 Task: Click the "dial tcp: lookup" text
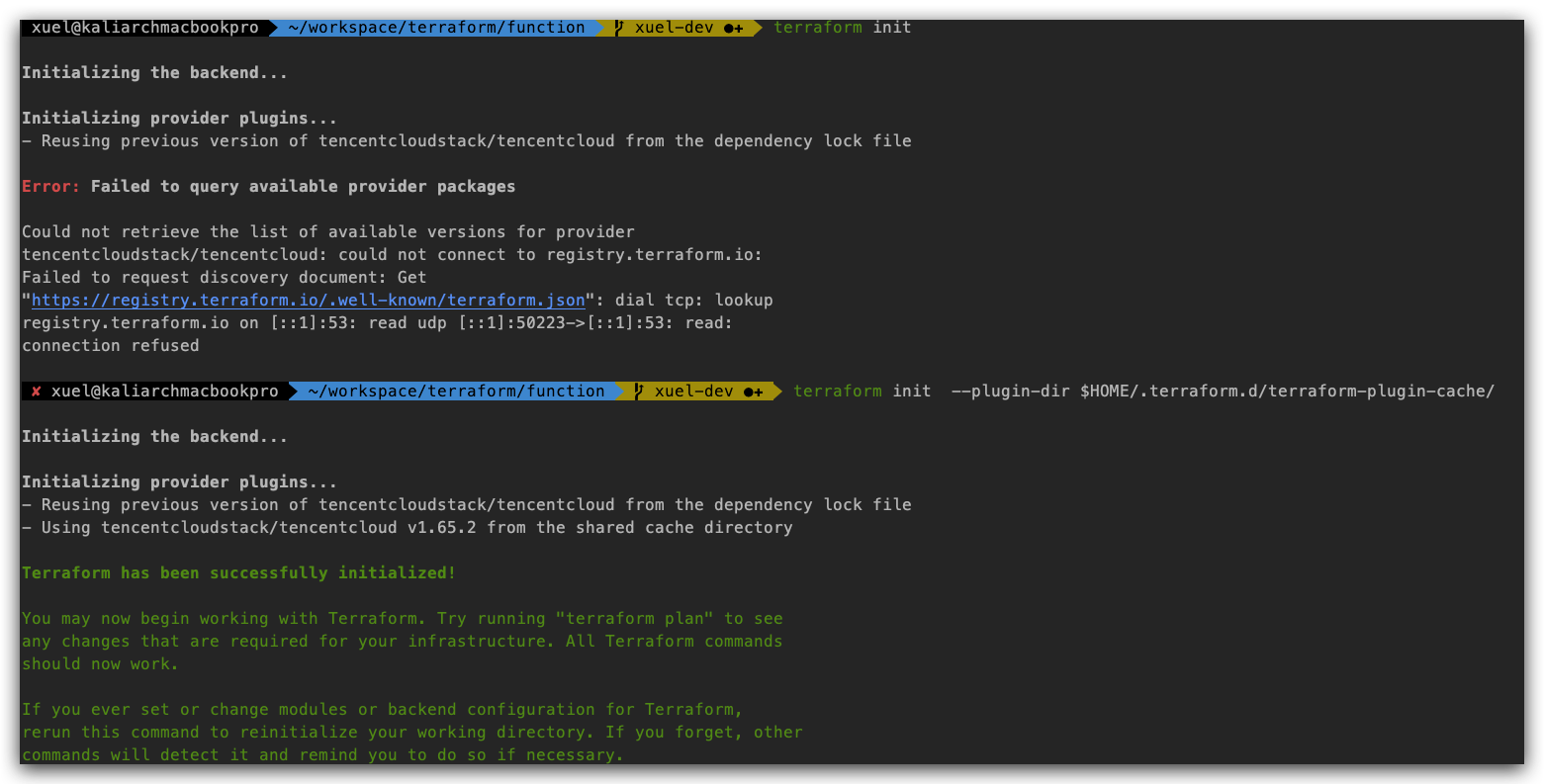(x=693, y=301)
